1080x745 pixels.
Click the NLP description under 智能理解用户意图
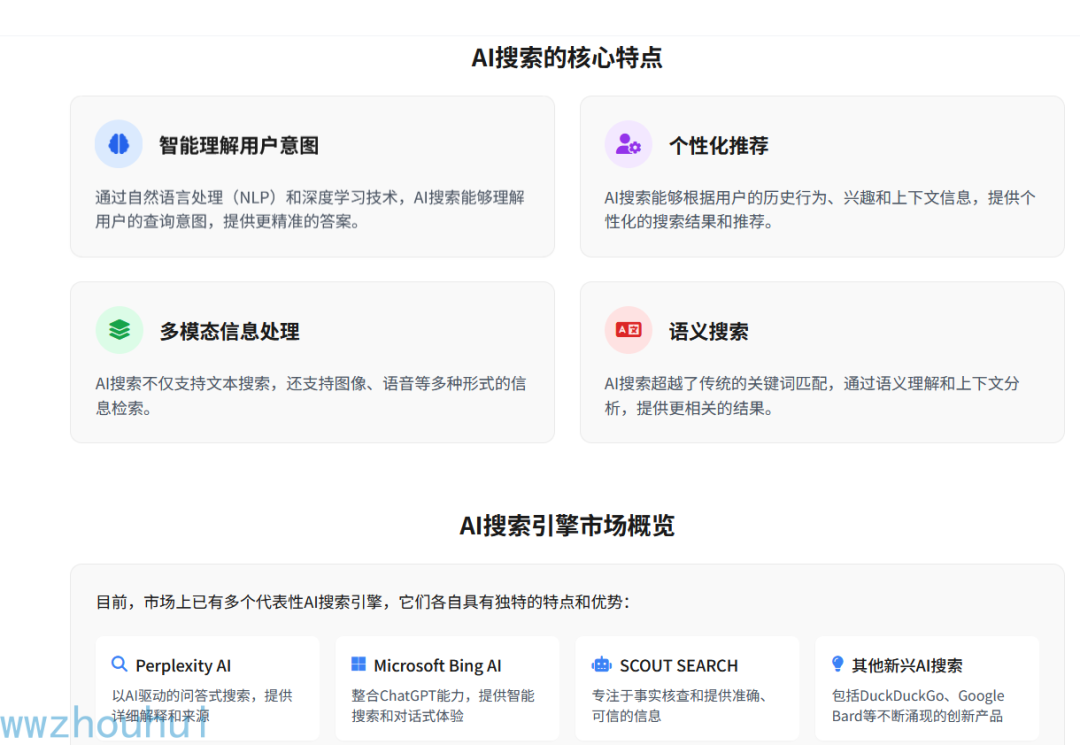(x=310, y=209)
